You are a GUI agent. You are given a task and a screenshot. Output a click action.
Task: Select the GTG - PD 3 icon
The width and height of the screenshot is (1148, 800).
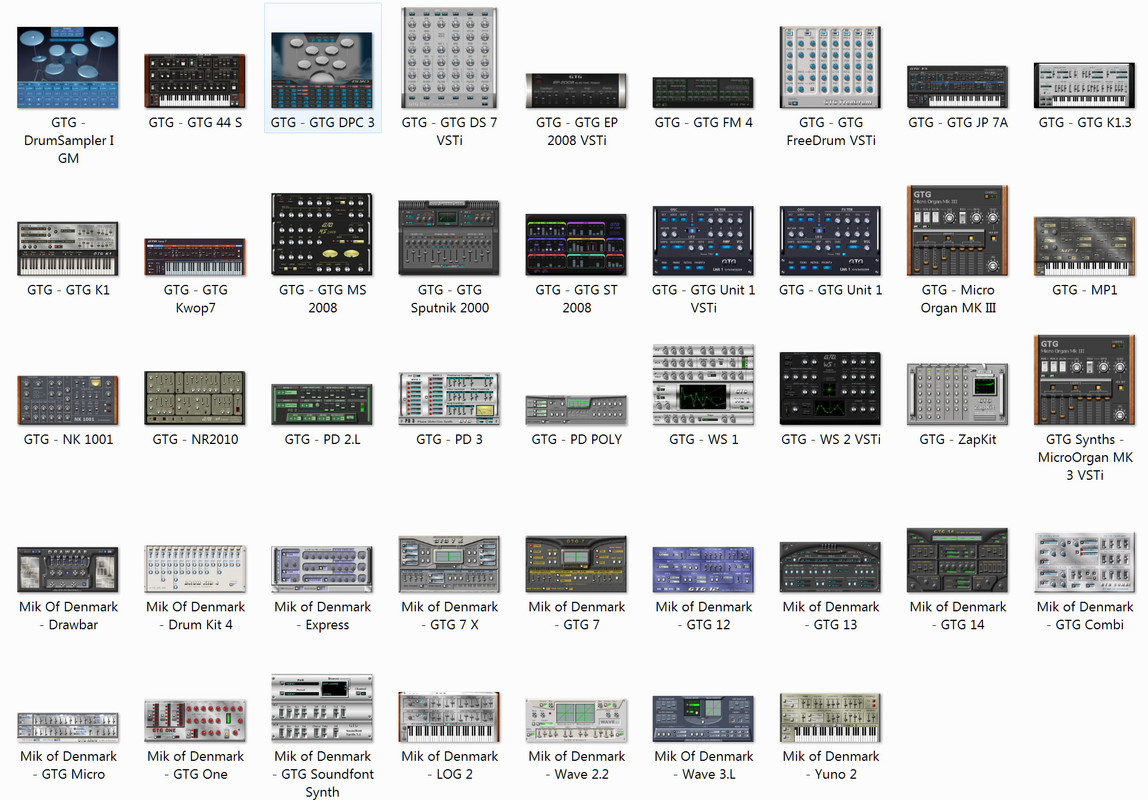(x=449, y=398)
